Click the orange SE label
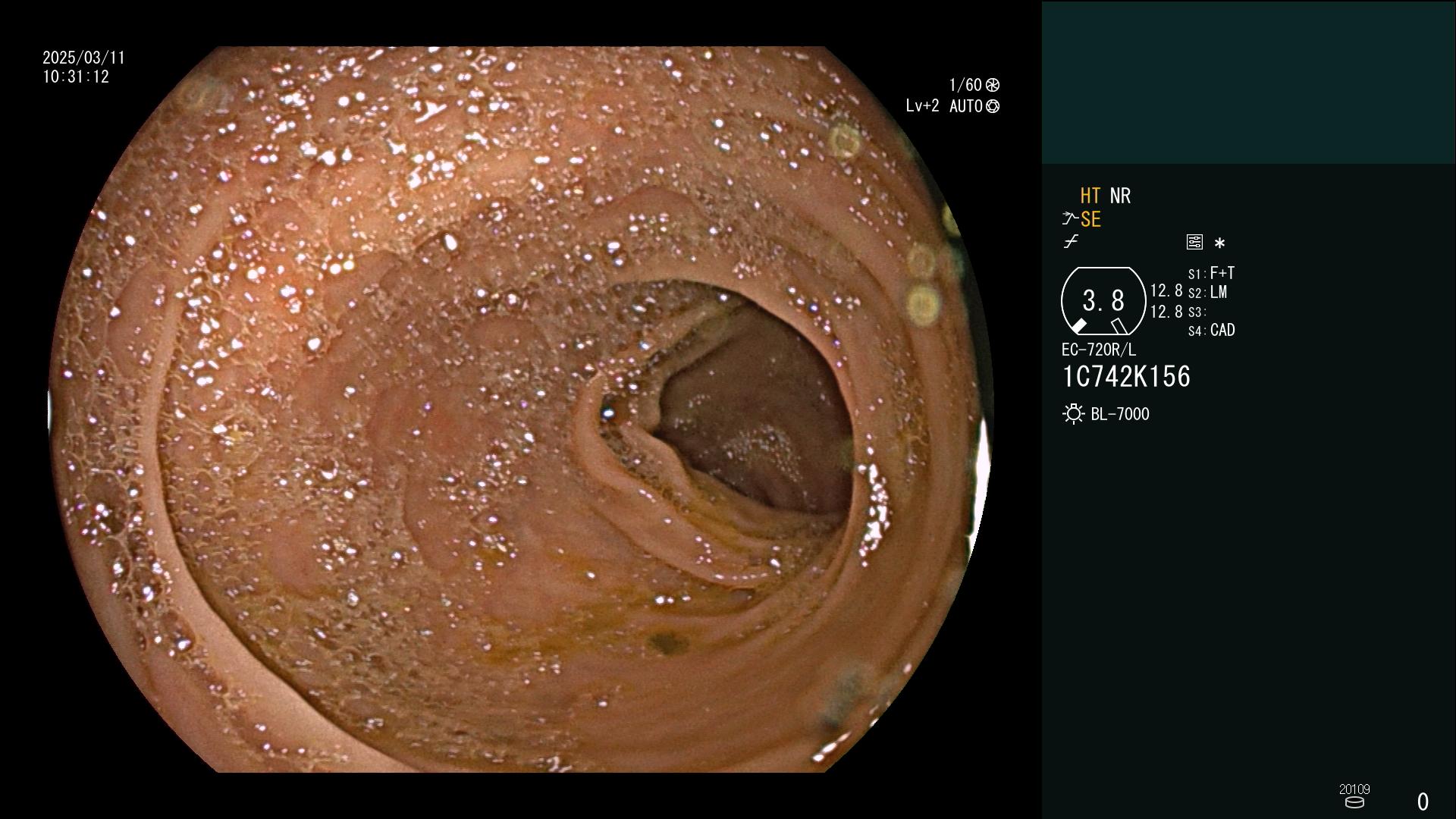1456x819 pixels. point(1090,219)
